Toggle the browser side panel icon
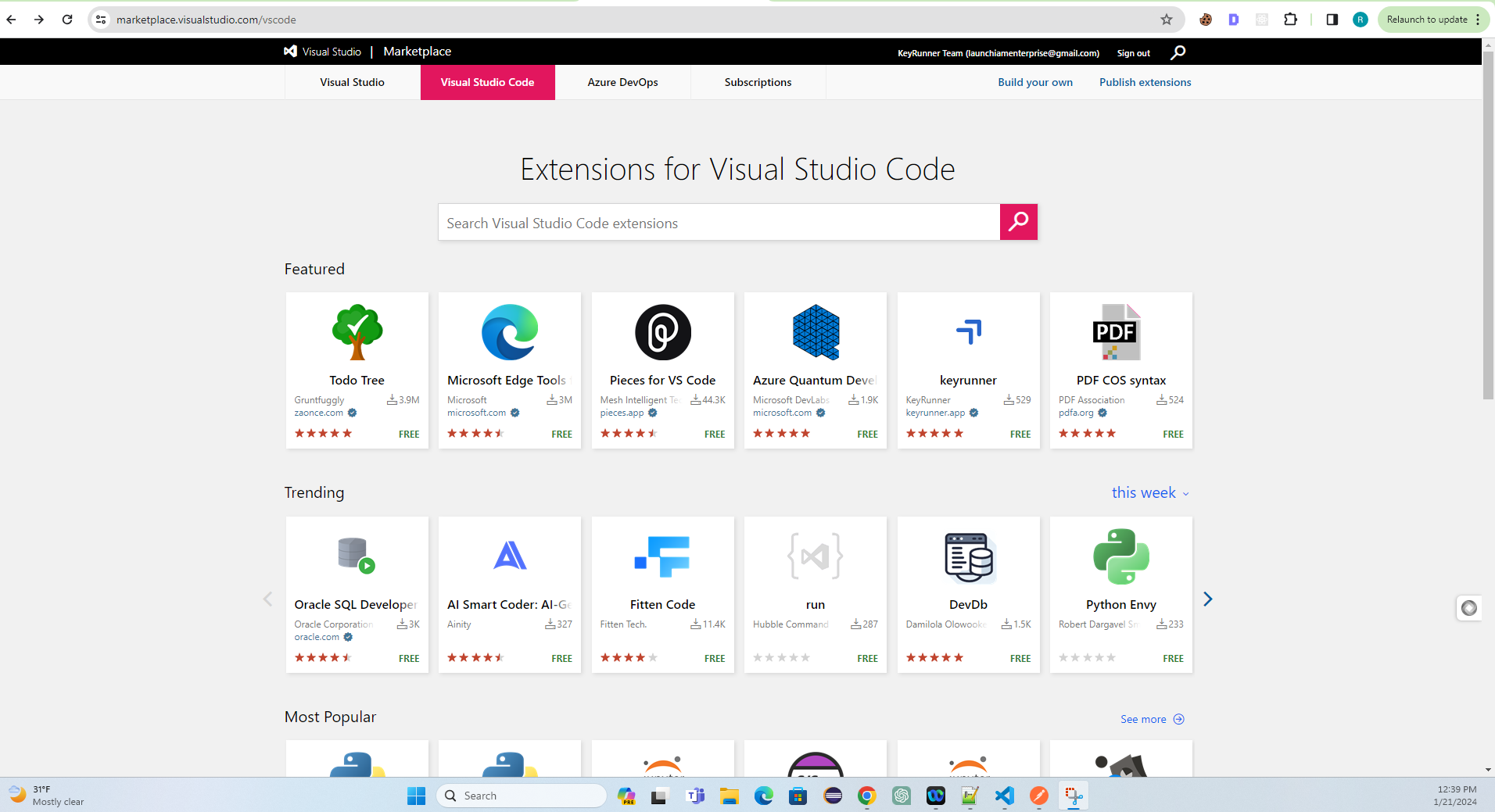The image size is (1495, 812). 1332,20
